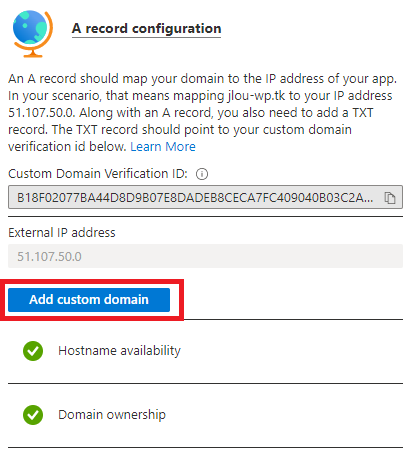Click the globe icon beside the heading
This screenshot has width=419, height=459.
[x=33, y=33]
